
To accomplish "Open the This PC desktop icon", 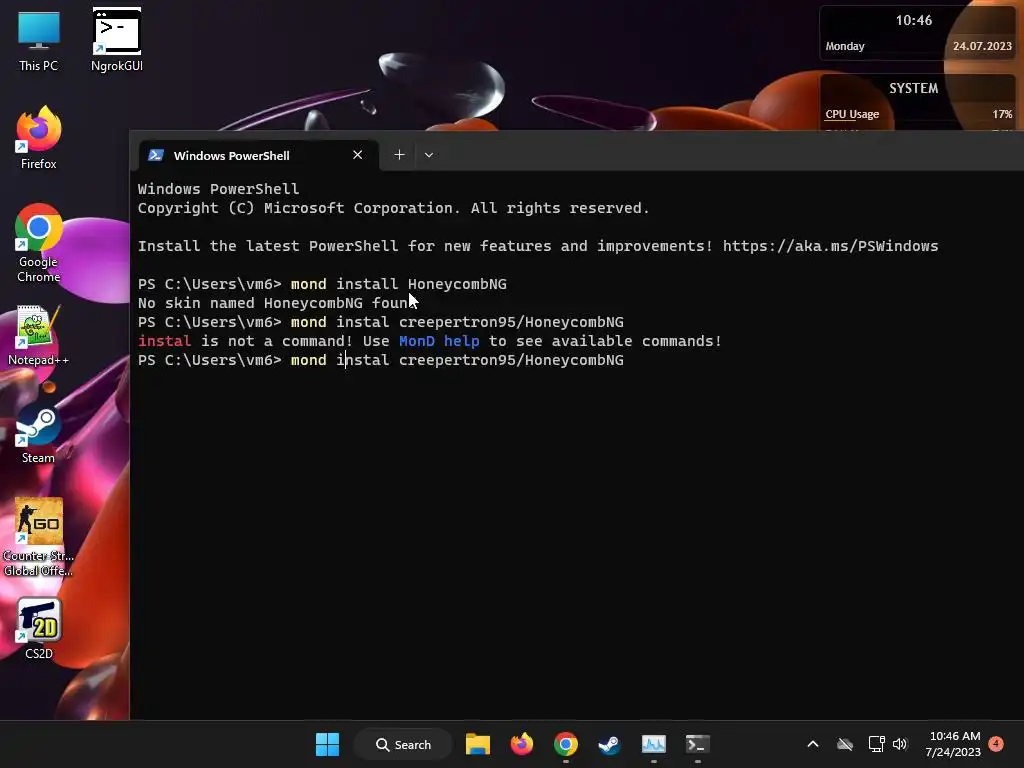I will 39,39.
